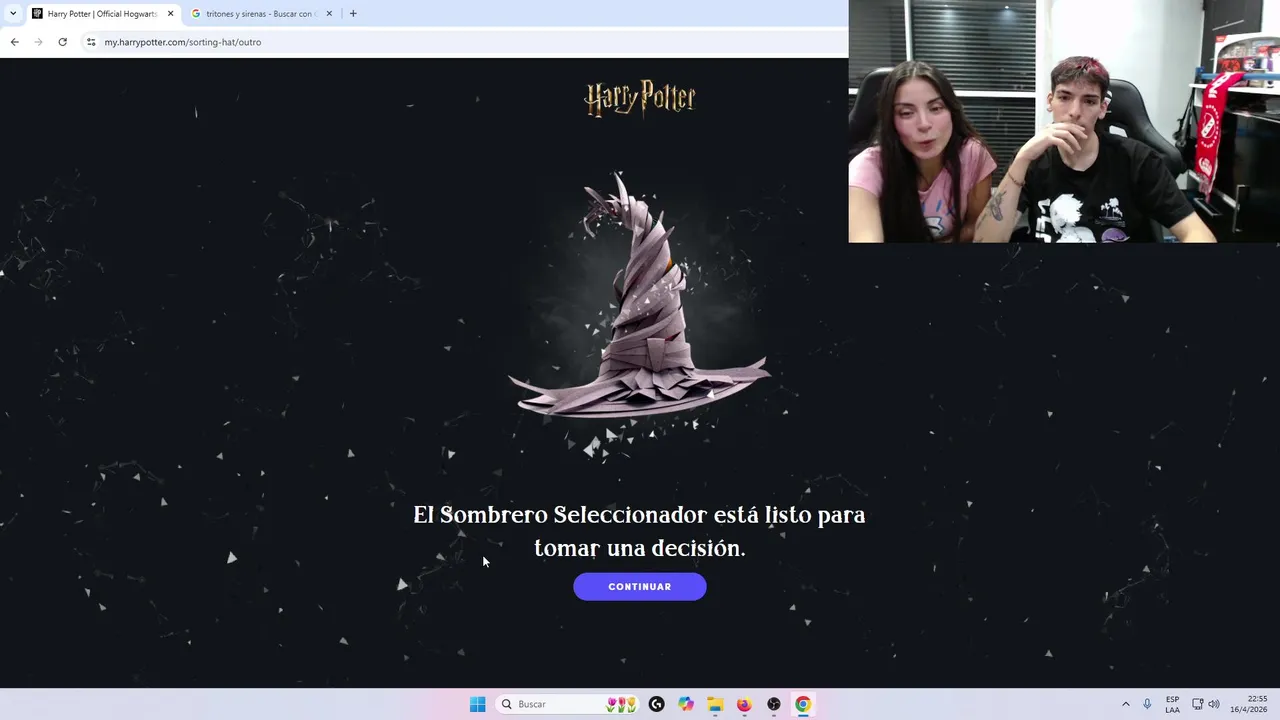
Task: Click the taskbar Buscar search box
Action: coord(567,704)
